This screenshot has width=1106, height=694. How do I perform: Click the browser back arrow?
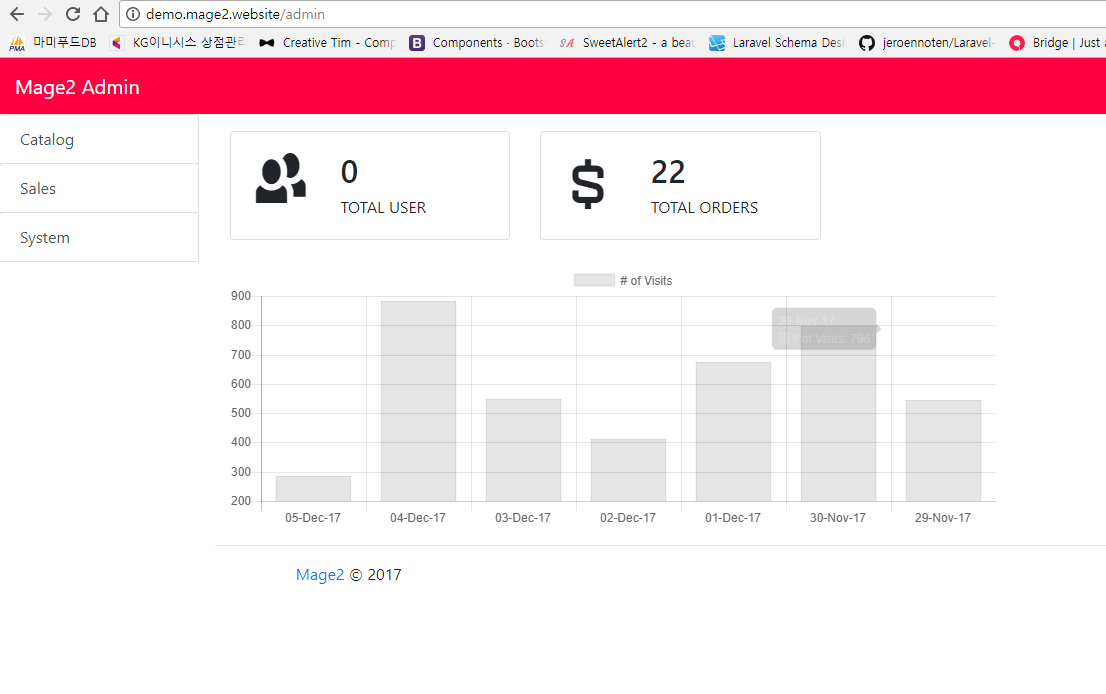15,15
